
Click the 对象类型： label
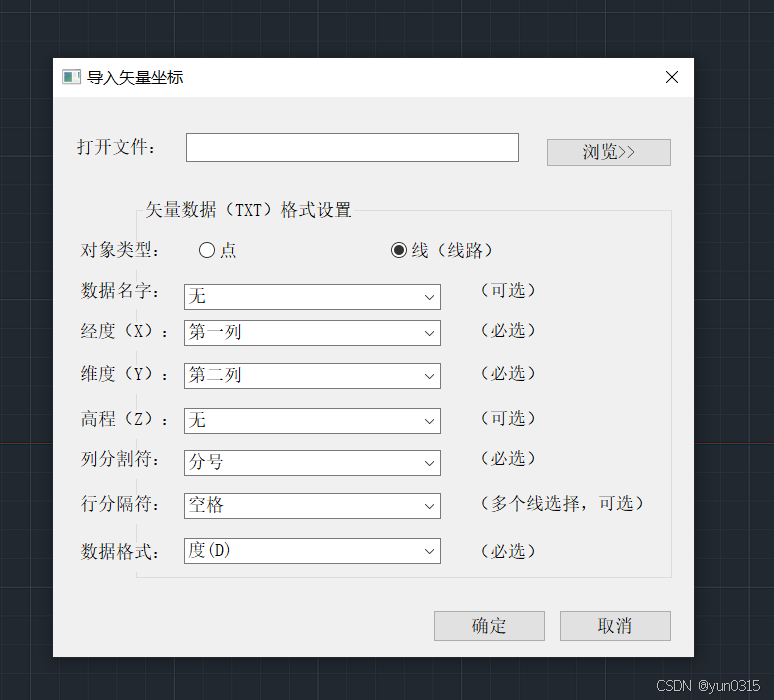[120, 250]
